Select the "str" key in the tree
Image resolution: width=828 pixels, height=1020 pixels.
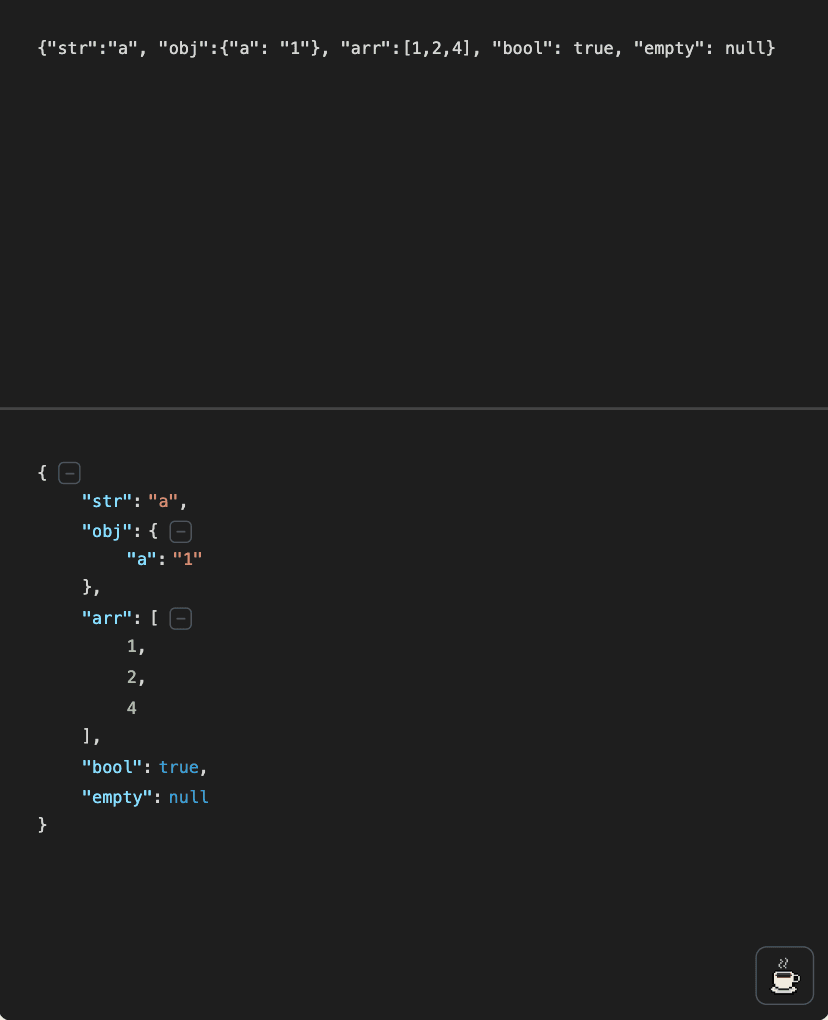click(106, 501)
